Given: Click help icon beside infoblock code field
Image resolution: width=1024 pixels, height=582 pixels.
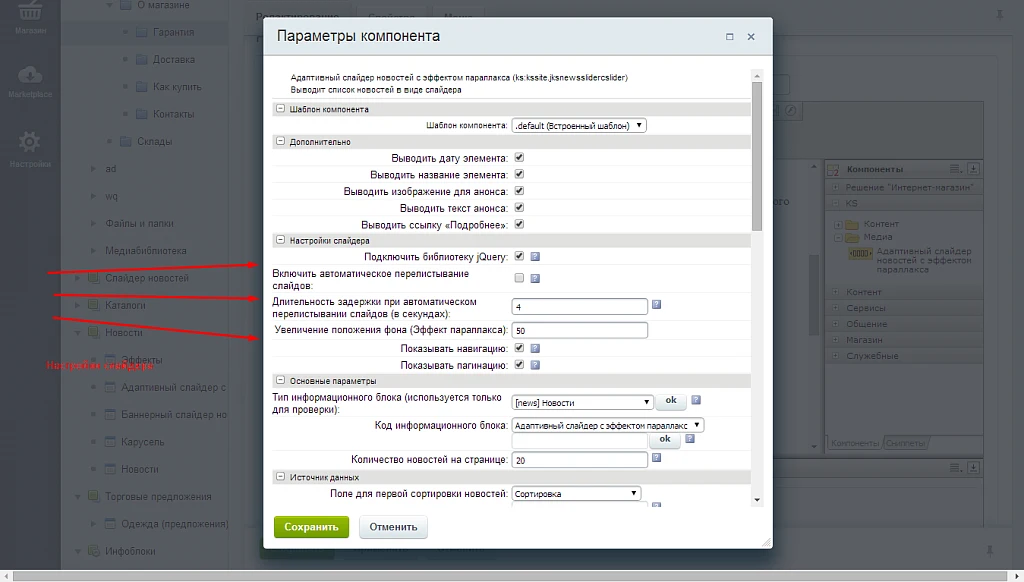Looking at the screenshot, I should coord(690,439).
